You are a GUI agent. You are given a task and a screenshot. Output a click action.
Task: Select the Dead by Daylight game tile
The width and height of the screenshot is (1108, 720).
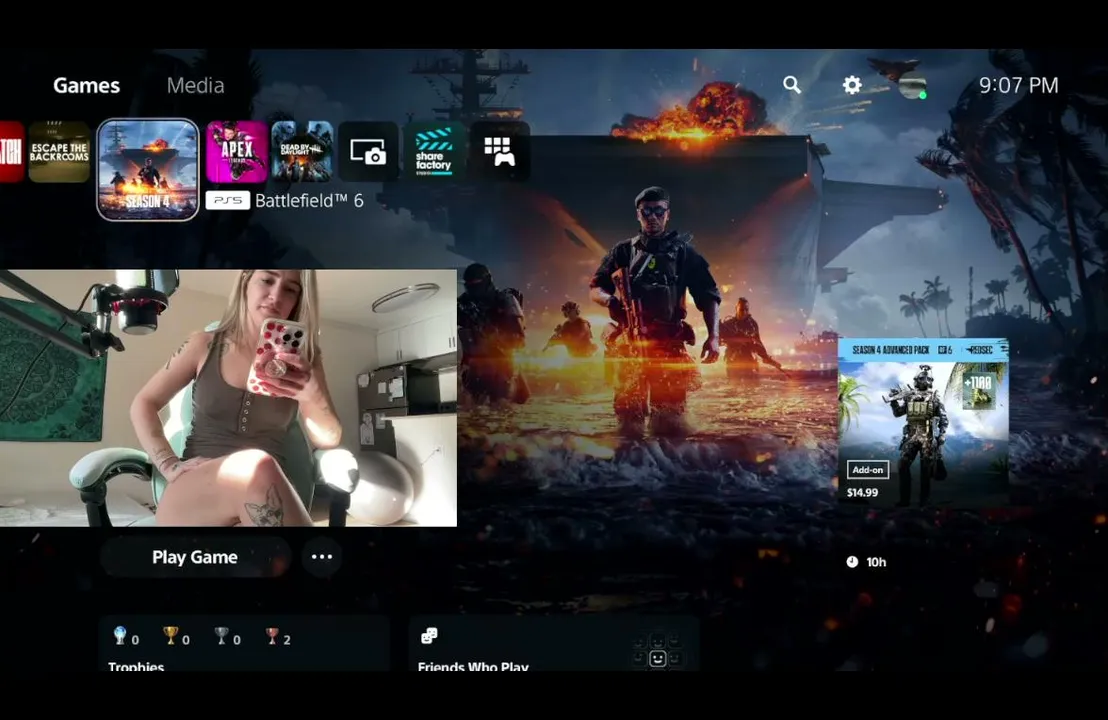coord(302,152)
